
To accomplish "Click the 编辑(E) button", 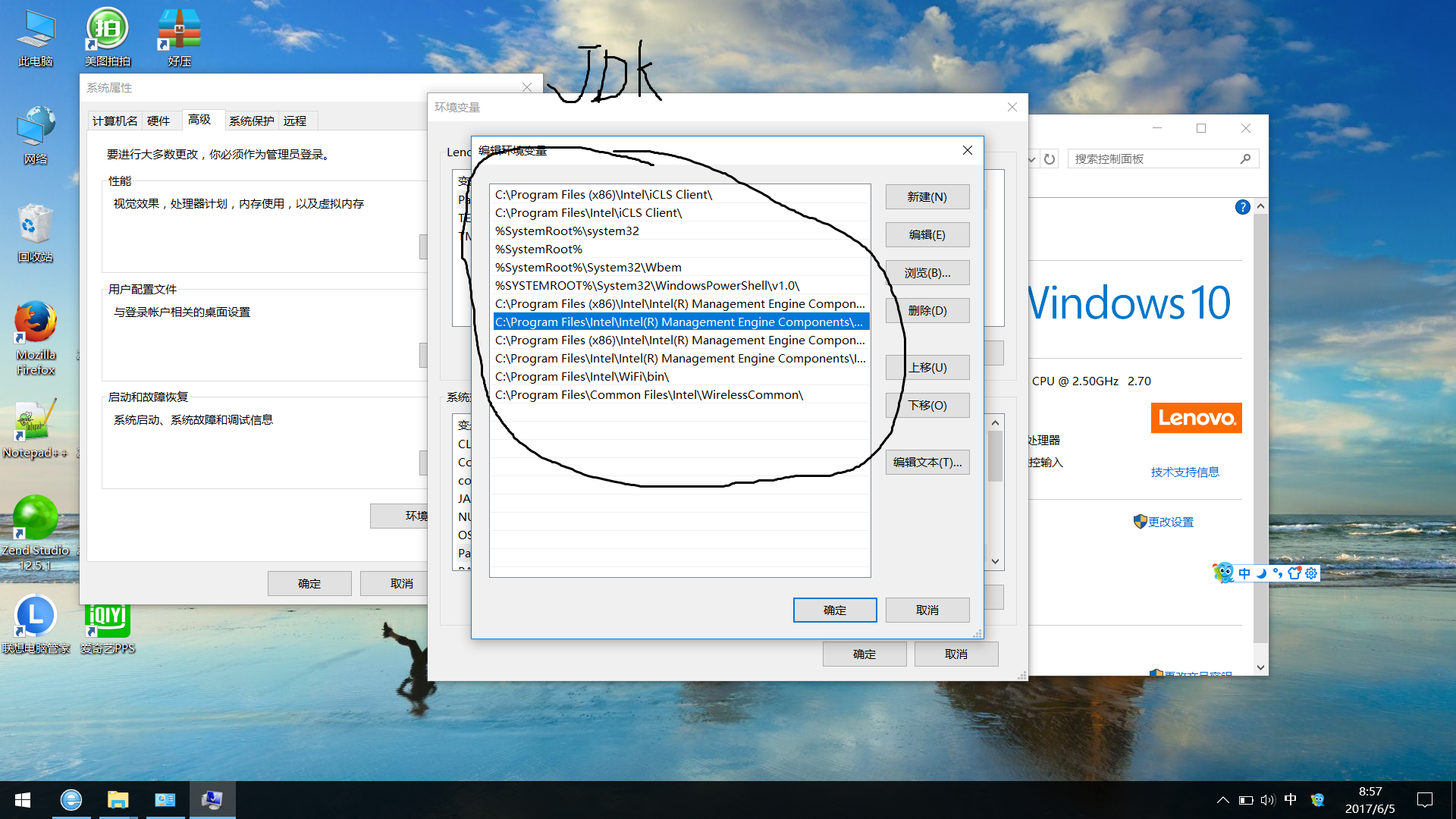I will tap(927, 235).
